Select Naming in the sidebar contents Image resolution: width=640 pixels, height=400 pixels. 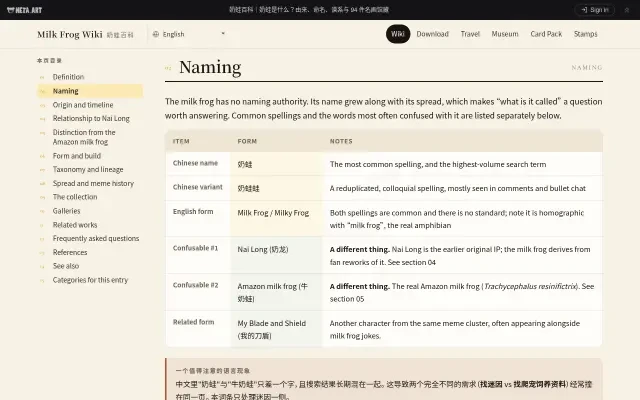[90, 91]
